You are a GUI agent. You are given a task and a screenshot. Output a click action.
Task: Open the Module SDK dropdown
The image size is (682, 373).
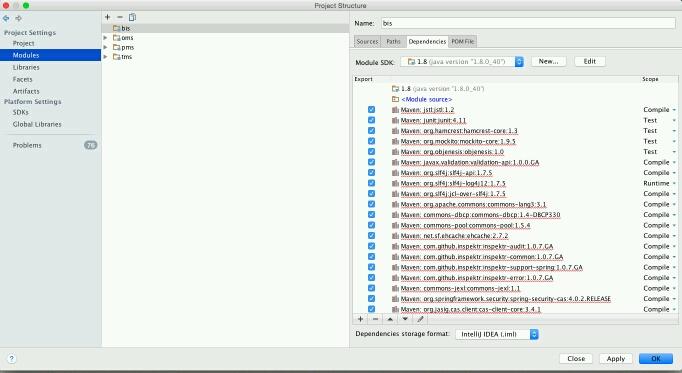pos(462,62)
